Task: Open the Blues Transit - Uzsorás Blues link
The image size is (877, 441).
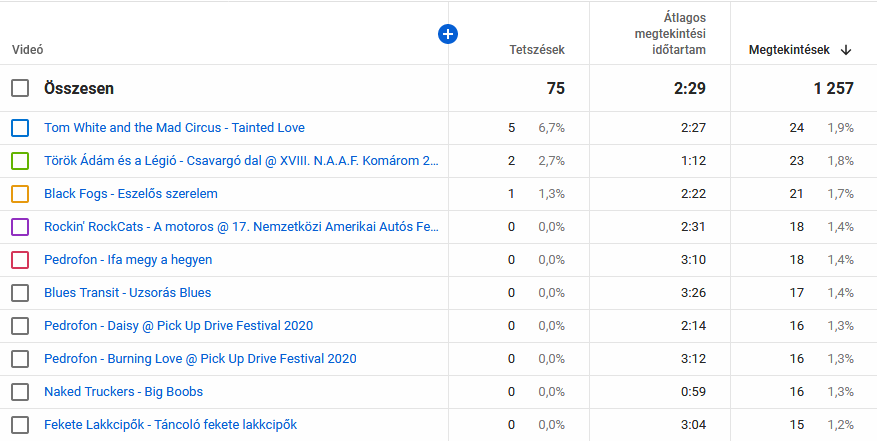Action: coord(127,293)
